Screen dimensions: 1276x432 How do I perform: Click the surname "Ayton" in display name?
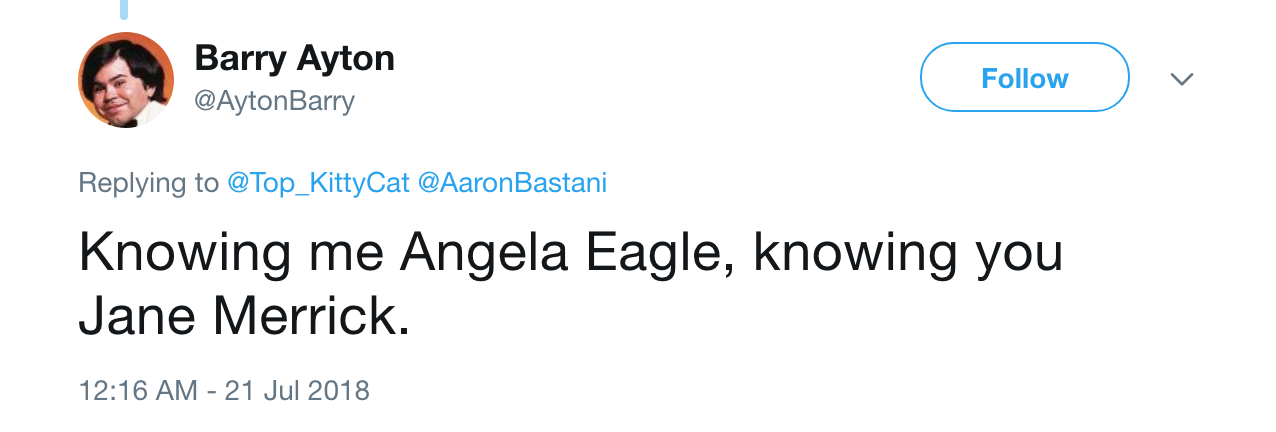345,58
